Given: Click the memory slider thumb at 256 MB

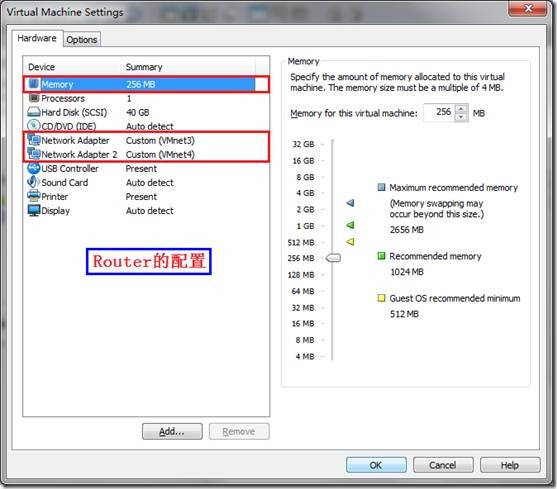Looking at the screenshot, I should coord(333,258).
